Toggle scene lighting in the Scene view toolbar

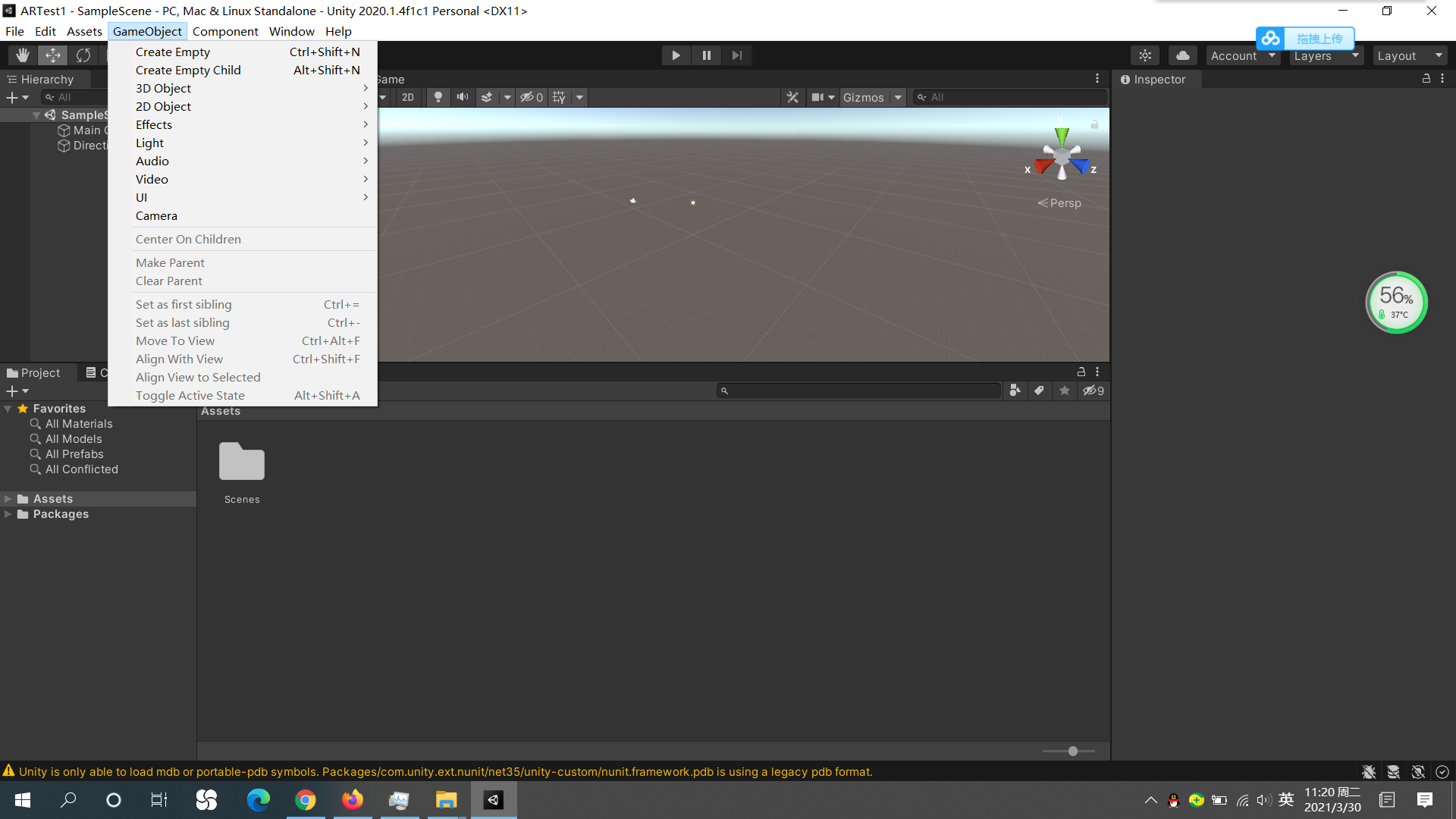[438, 97]
